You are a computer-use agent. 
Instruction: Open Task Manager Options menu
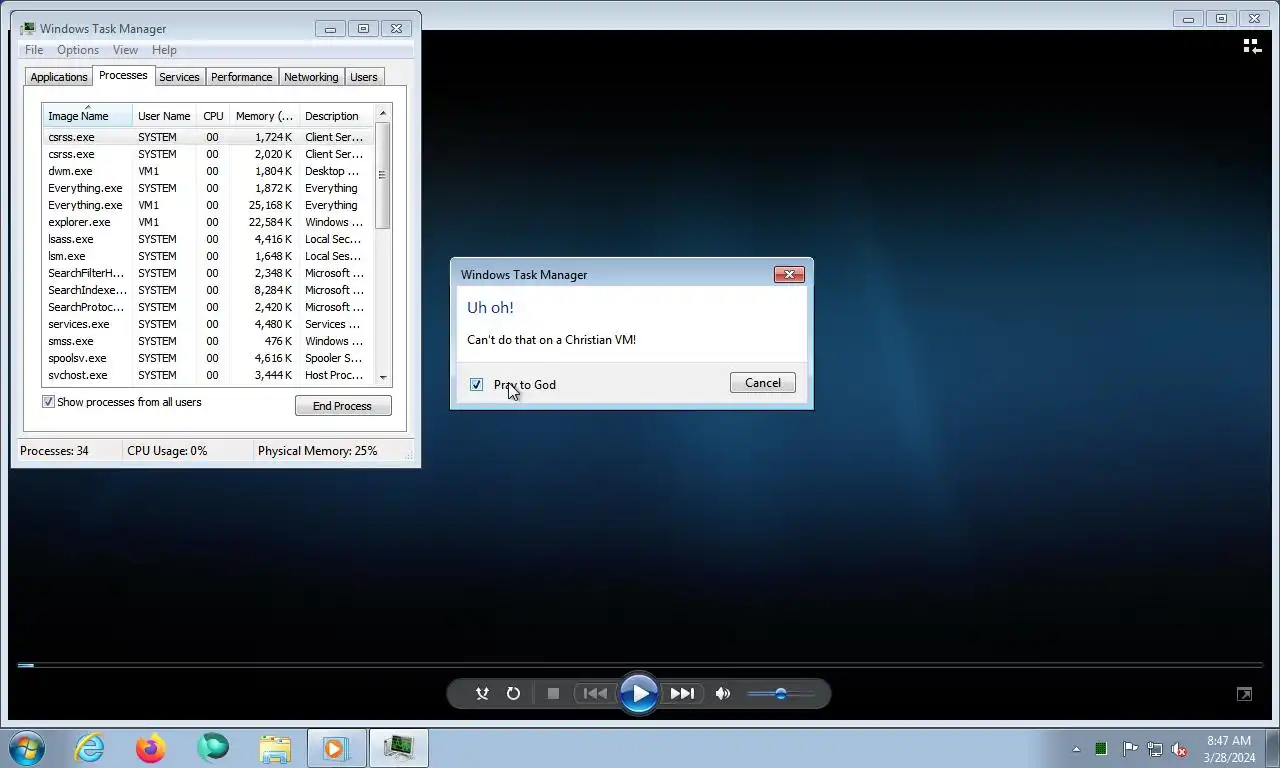[x=78, y=50]
